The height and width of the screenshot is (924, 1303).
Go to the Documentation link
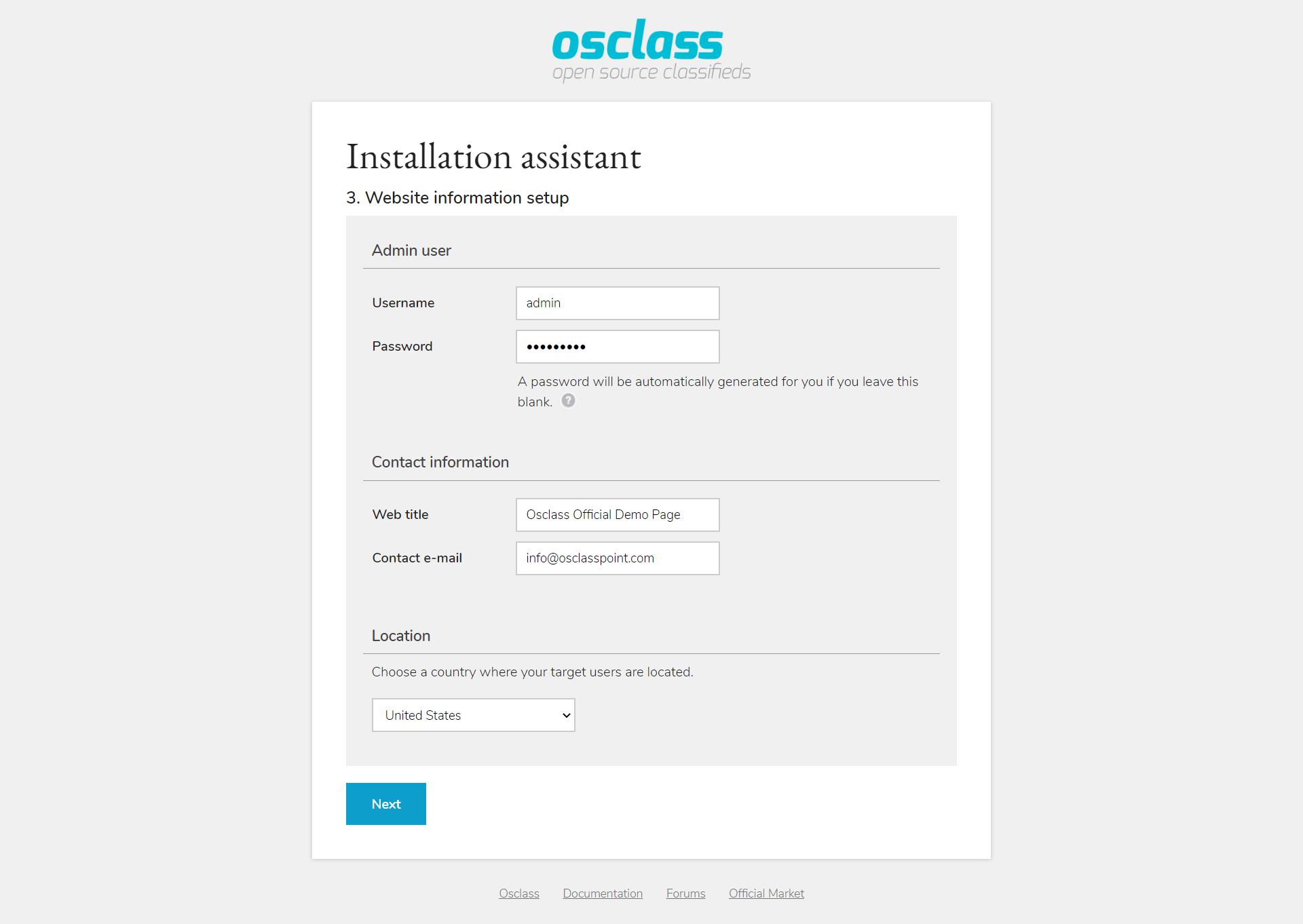pos(602,893)
